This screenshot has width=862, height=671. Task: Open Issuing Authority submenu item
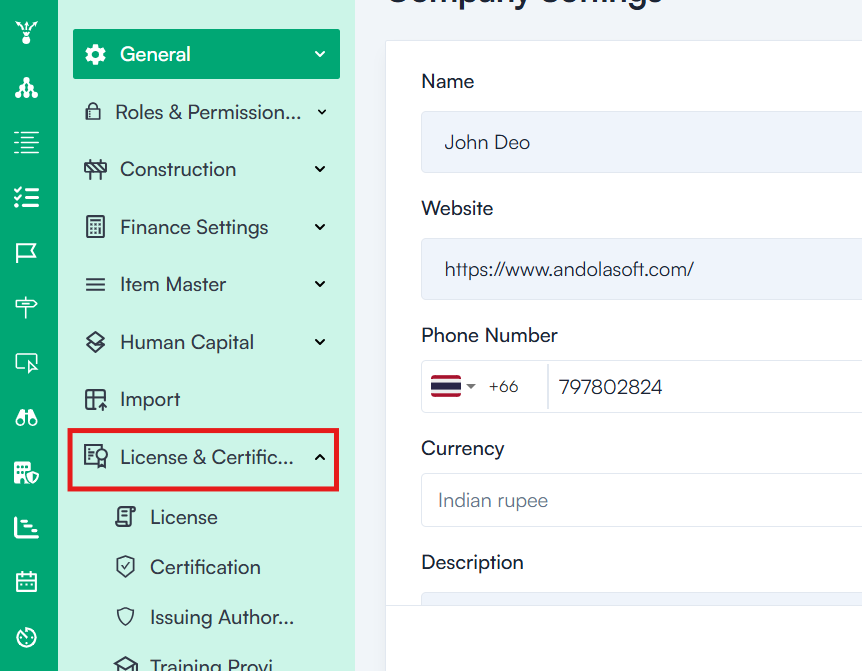pos(221,617)
